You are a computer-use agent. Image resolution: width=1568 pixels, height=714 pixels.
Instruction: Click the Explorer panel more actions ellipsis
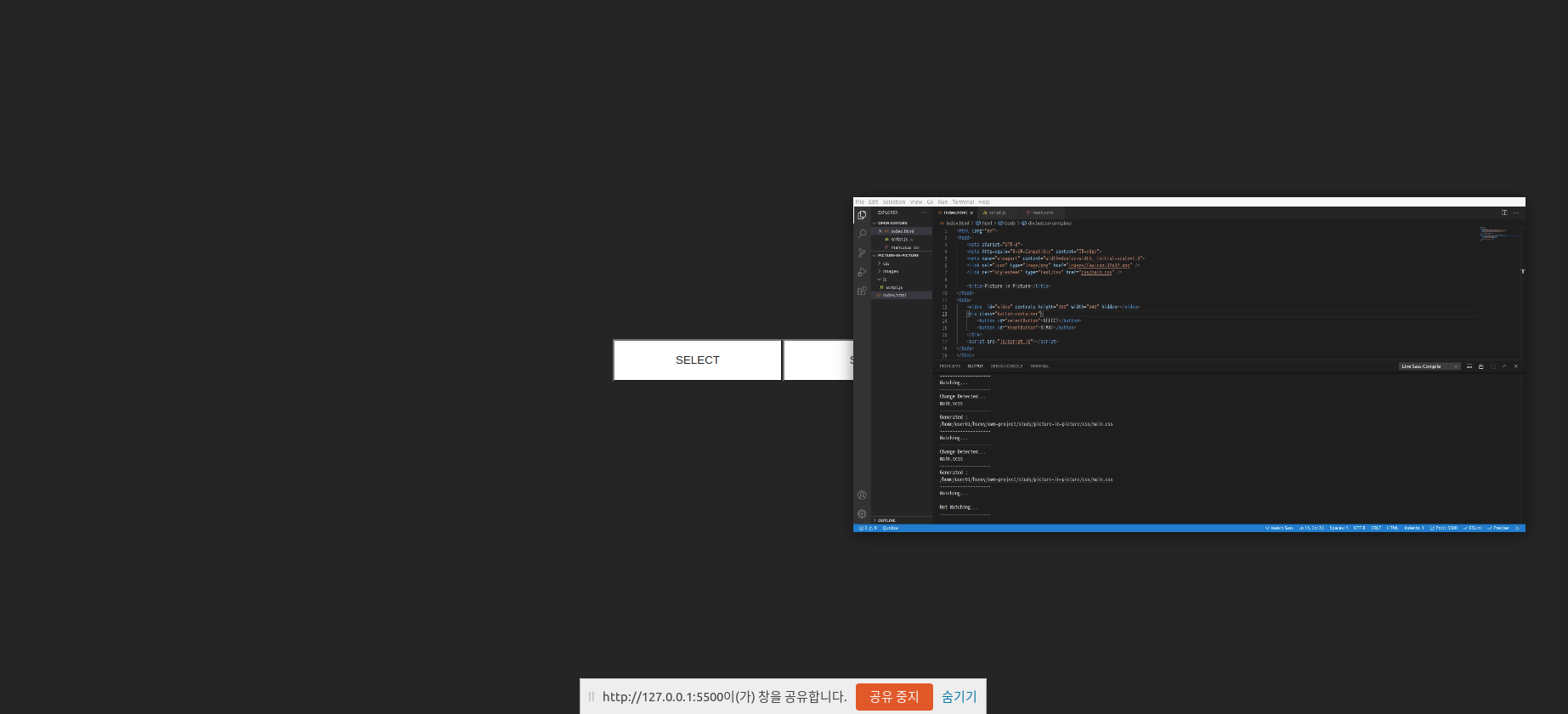[923, 212]
